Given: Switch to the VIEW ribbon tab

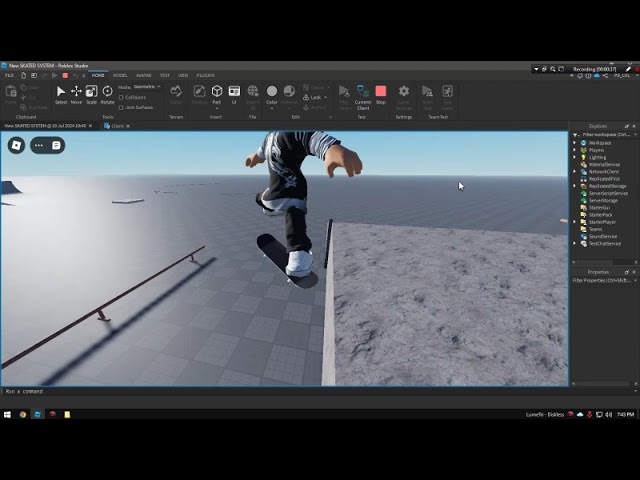Looking at the screenshot, I should pyautogui.click(x=183, y=76).
